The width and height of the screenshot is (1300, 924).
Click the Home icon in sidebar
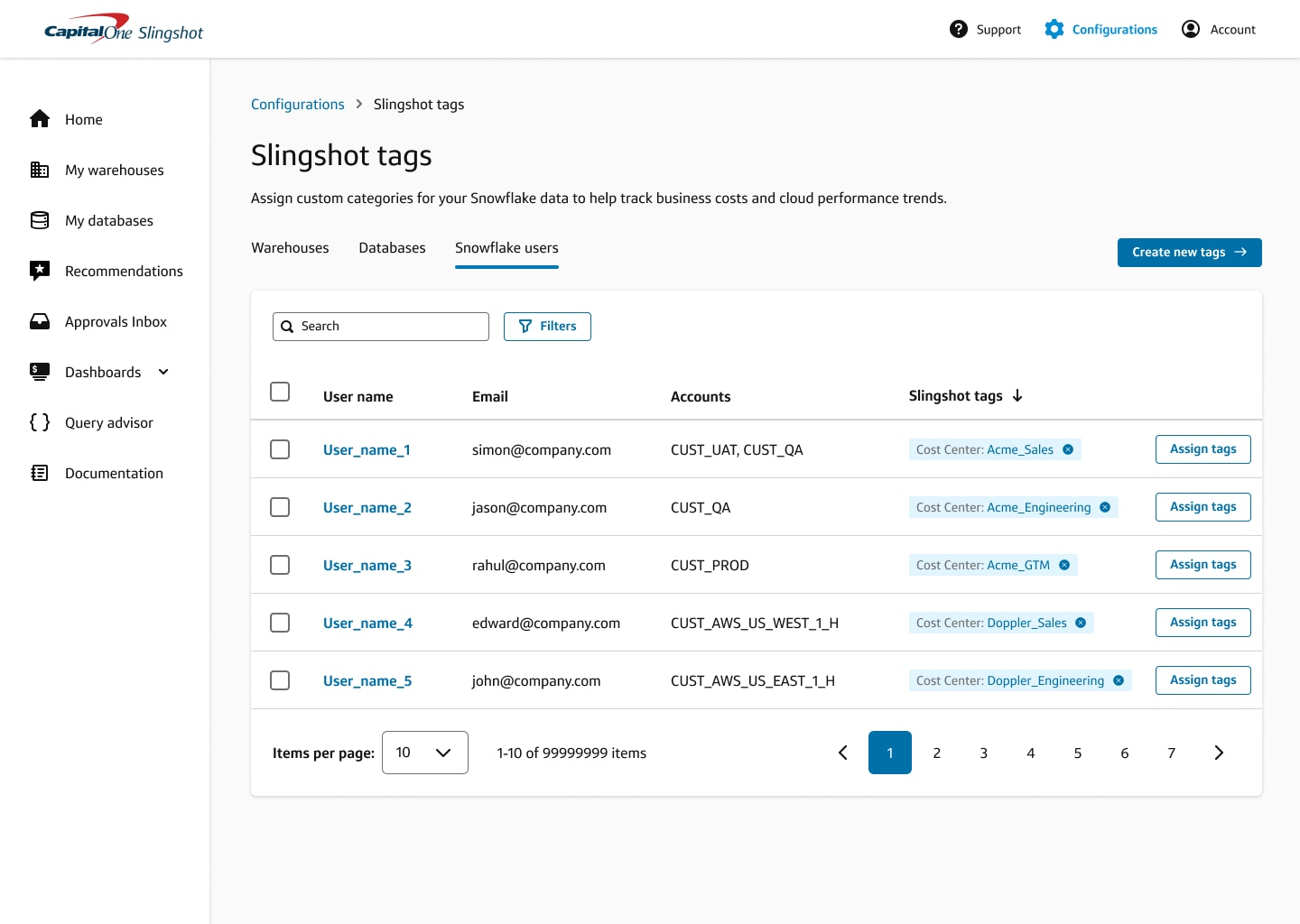[x=40, y=119]
